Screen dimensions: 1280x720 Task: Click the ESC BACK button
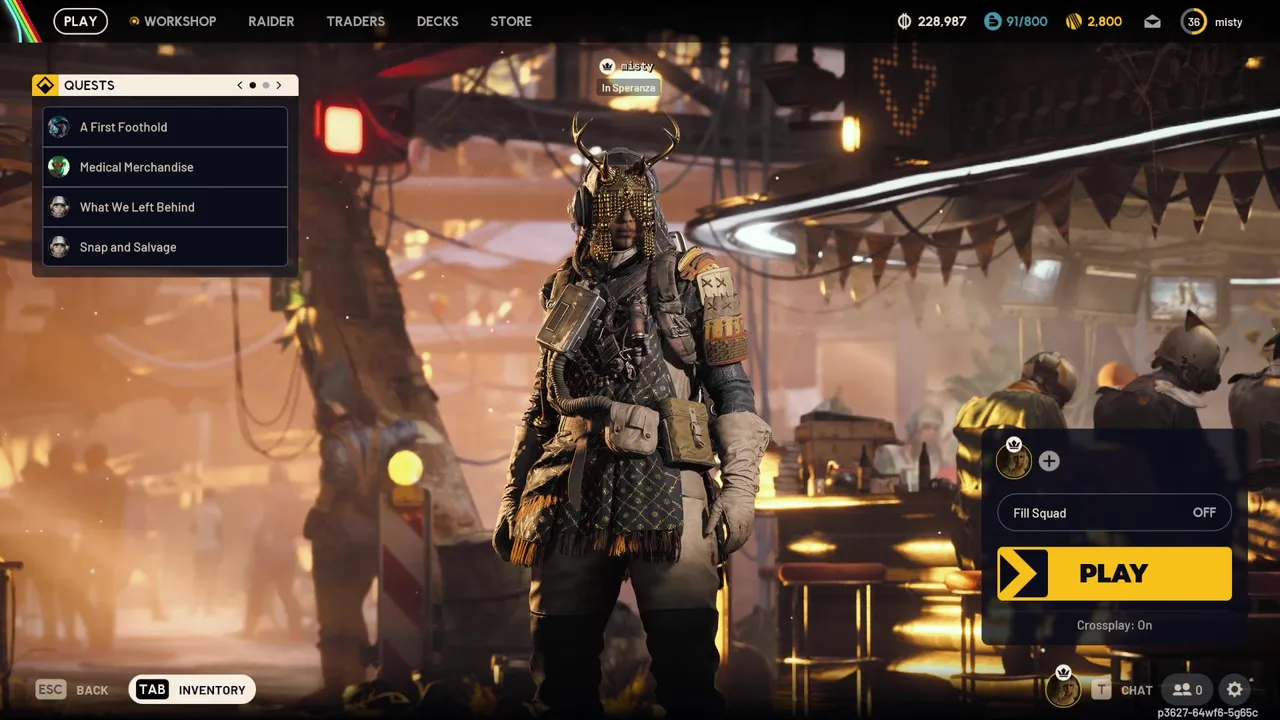click(72, 690)
